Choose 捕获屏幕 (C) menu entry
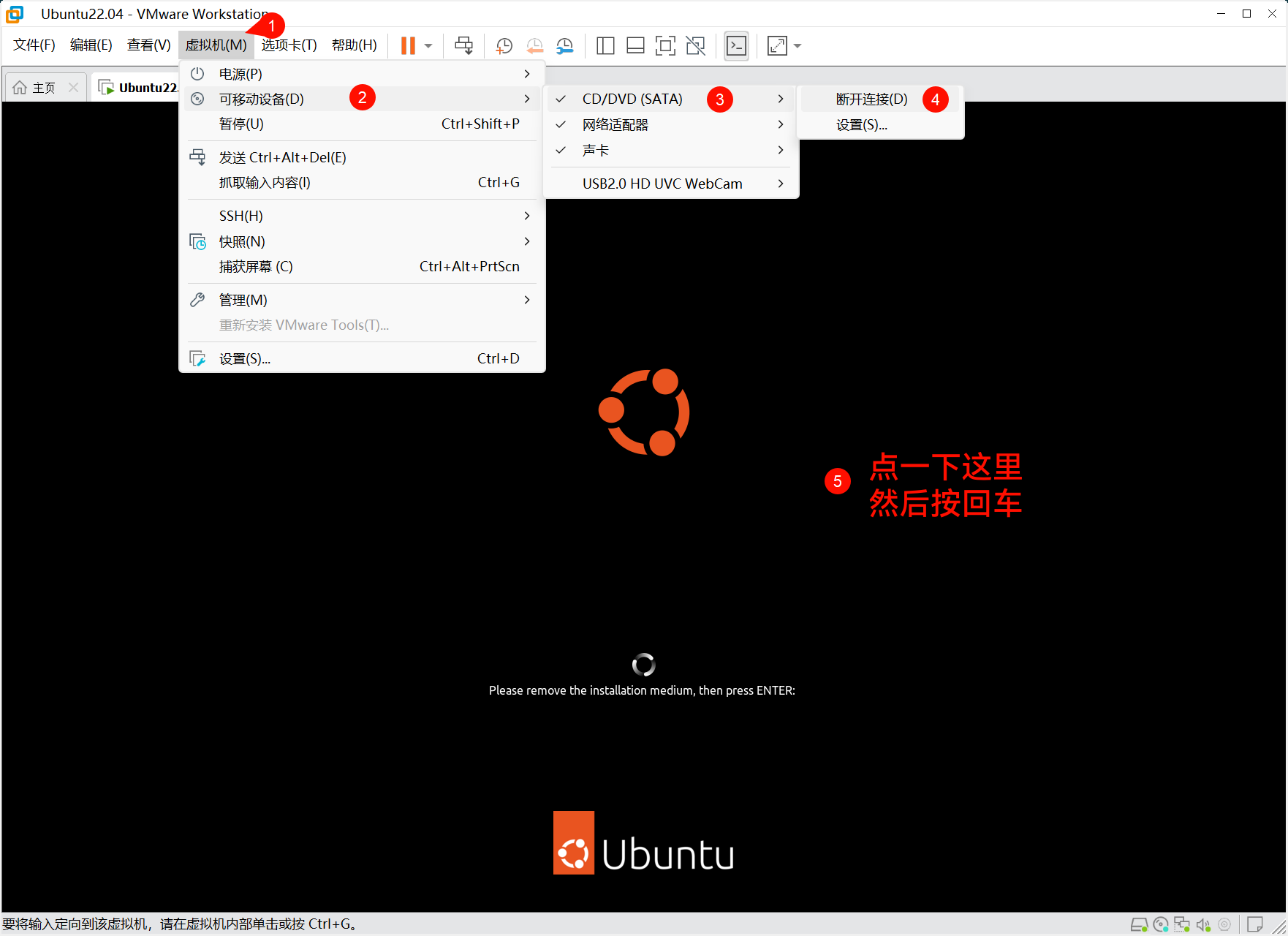1288x936 pixels. tap(362, 266)
